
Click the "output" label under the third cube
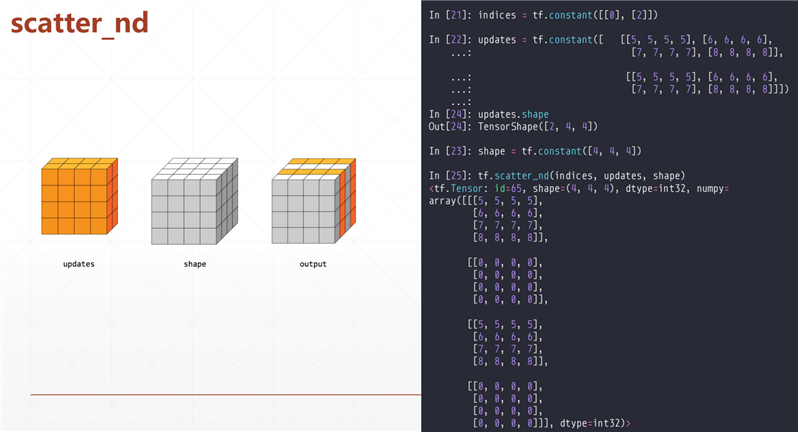(x=313, y=265)
